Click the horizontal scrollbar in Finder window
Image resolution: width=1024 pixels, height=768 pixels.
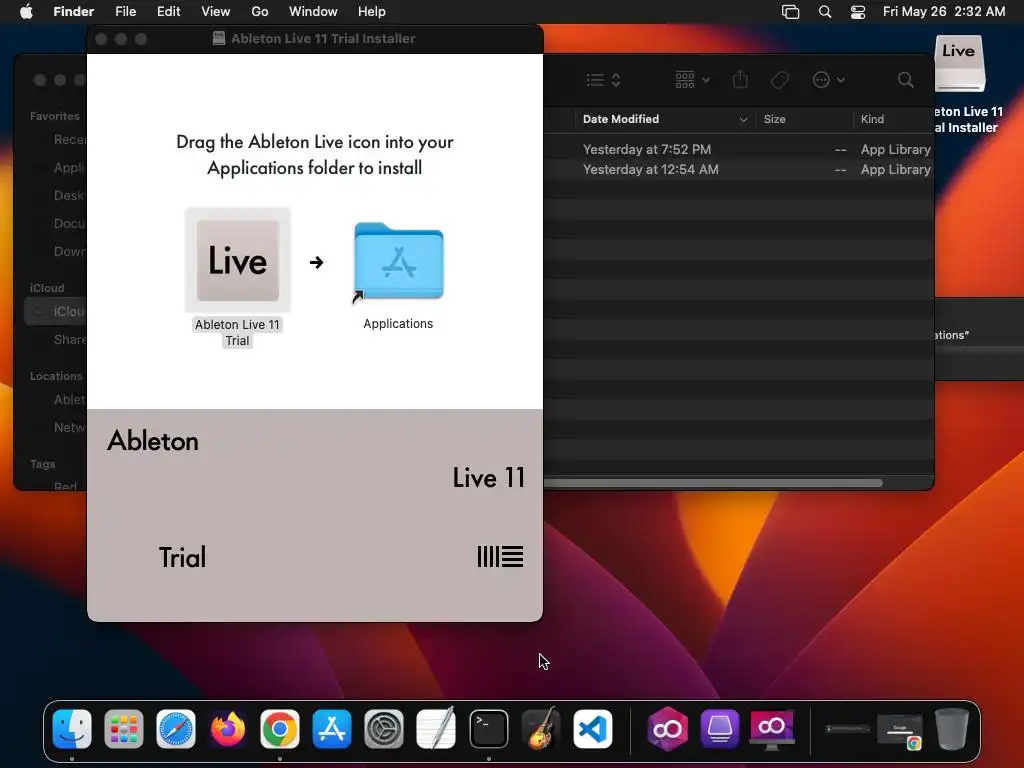click(x=712, y=483)
